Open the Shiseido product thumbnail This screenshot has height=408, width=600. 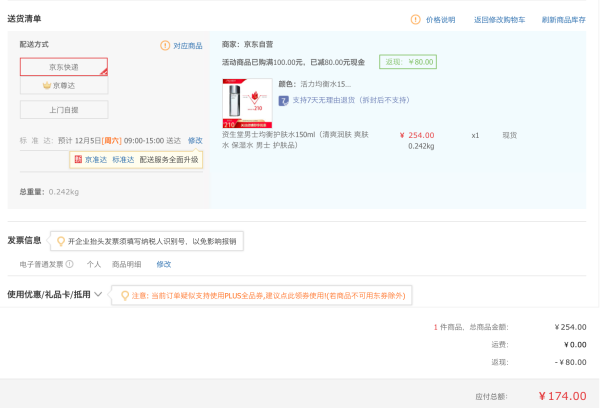coord(247,103)
